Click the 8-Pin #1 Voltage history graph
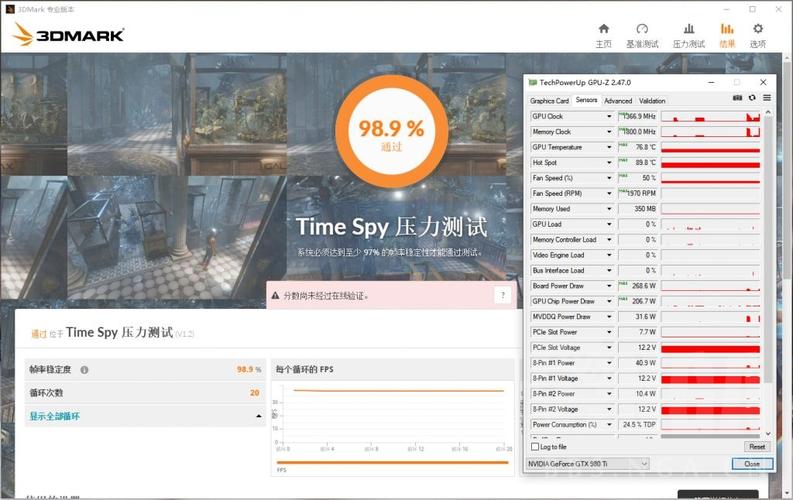Image resolution: width=793 pixels, height=500 pixels. point(711,379)
